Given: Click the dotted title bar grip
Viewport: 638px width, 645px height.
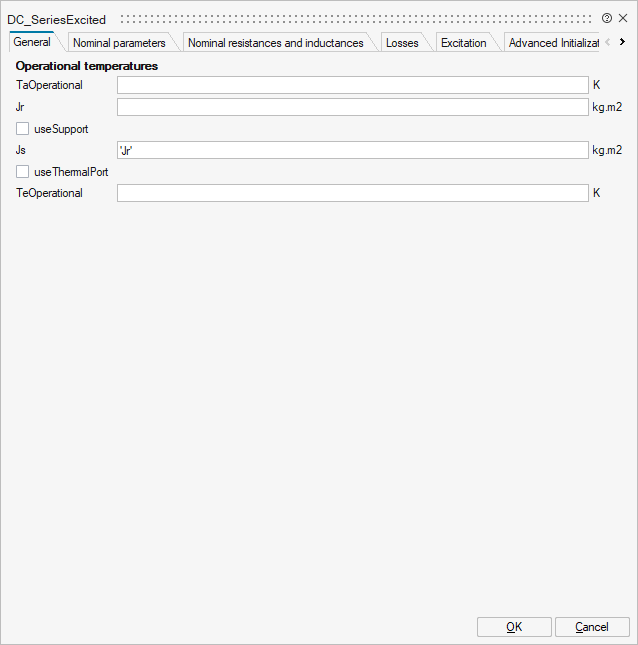Looking at the screenshot, I should [x=355, y=19].
